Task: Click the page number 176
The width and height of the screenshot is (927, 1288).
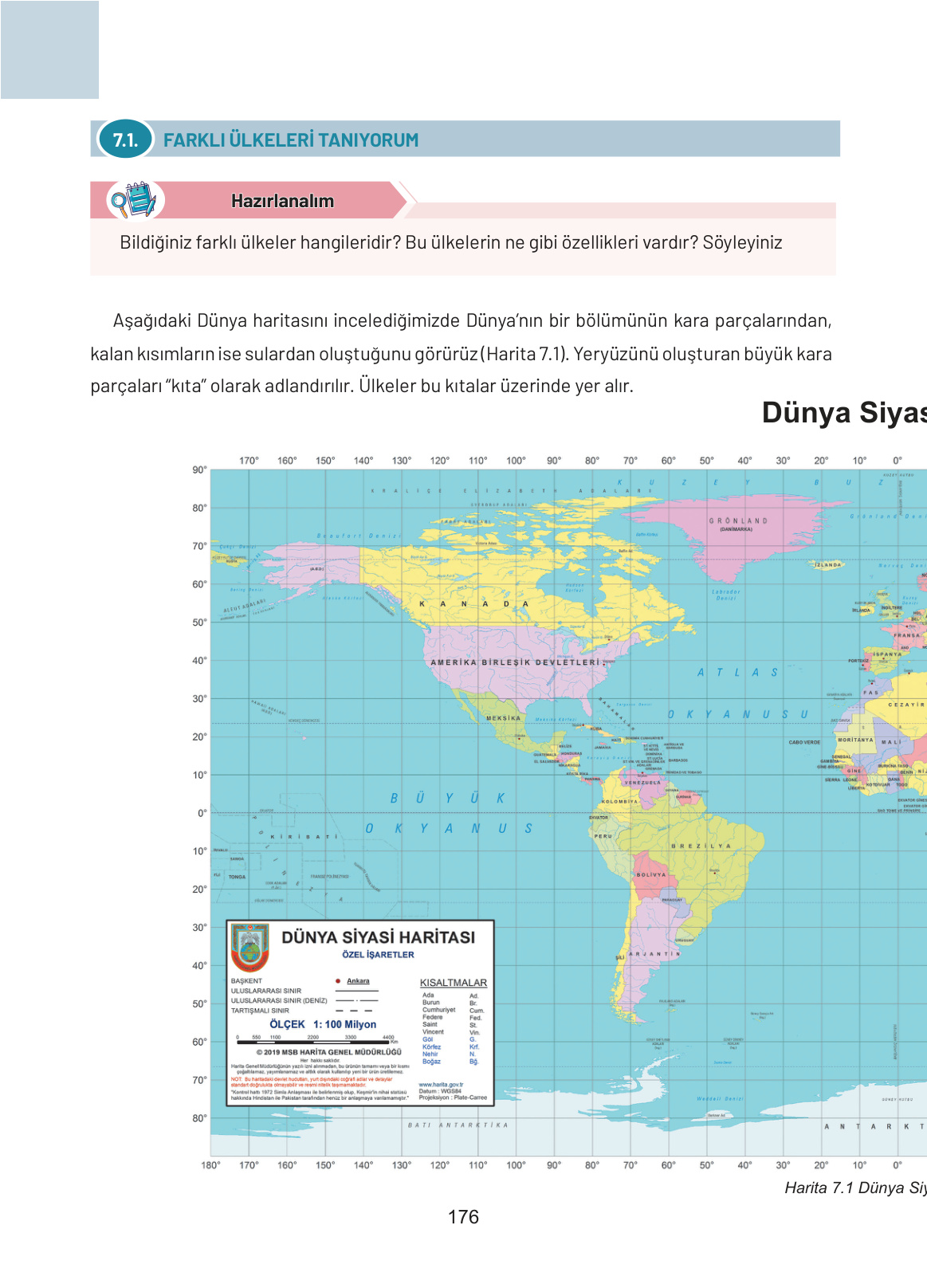Action: click(x=463, y=1217)
